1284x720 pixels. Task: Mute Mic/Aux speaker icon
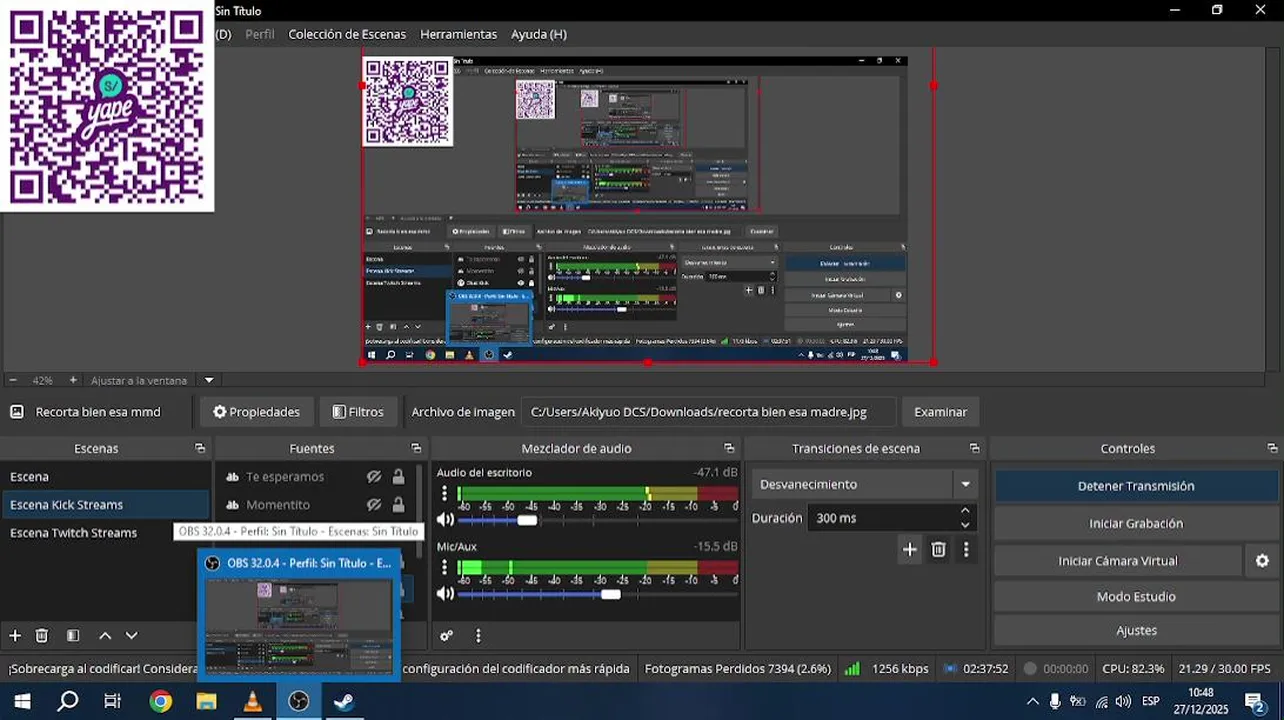pos(445,594)
